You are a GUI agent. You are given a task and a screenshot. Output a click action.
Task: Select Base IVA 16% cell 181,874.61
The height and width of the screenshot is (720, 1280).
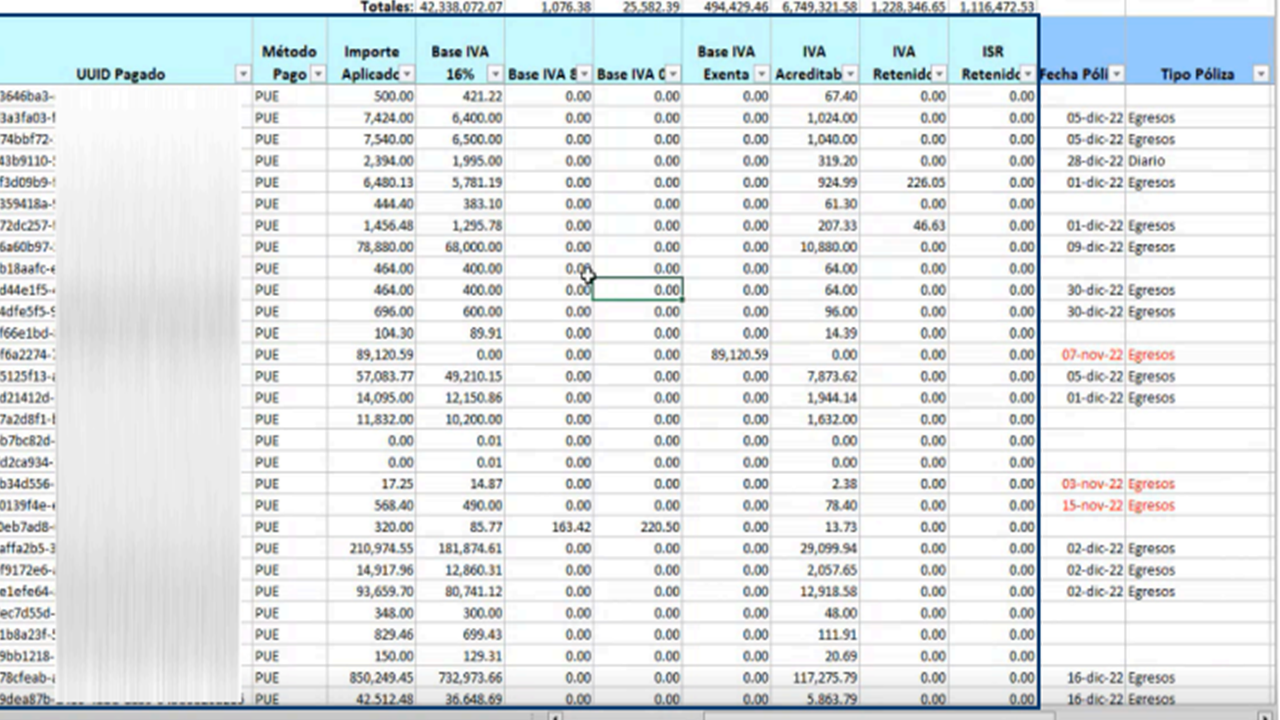[460, 549]
